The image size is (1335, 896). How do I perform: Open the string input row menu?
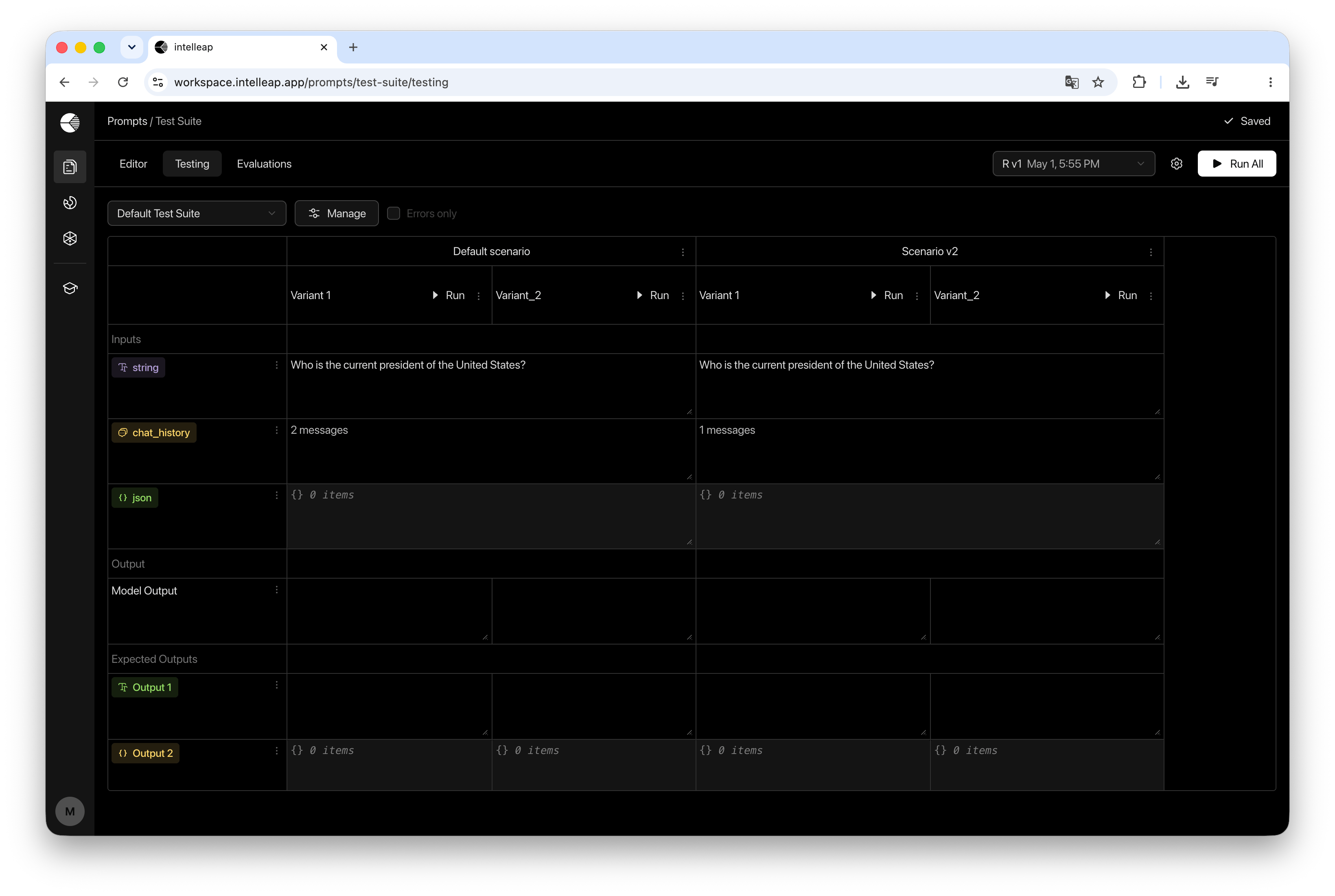pos(277,365)
